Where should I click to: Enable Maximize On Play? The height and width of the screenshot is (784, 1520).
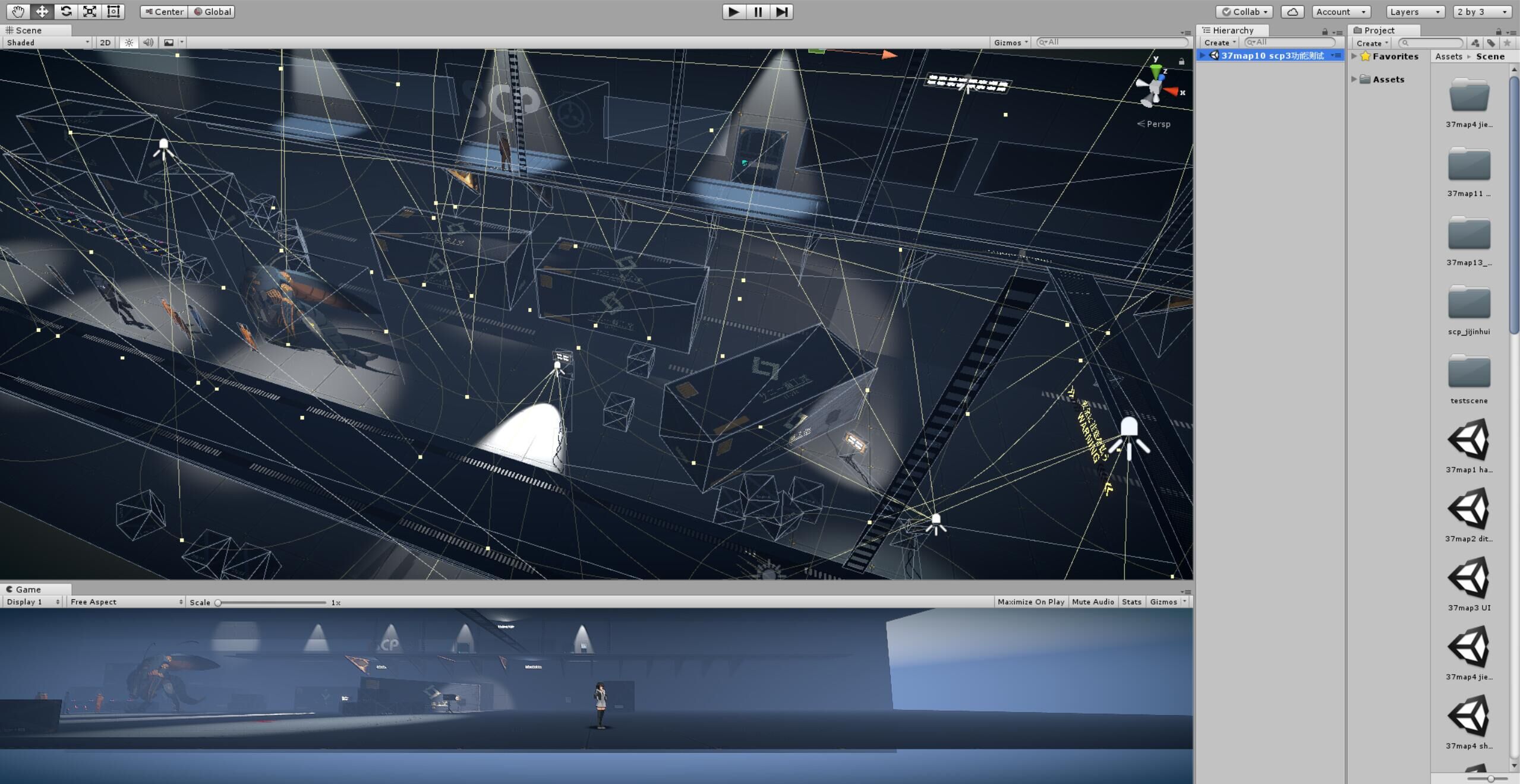[x=1031, y=602]
